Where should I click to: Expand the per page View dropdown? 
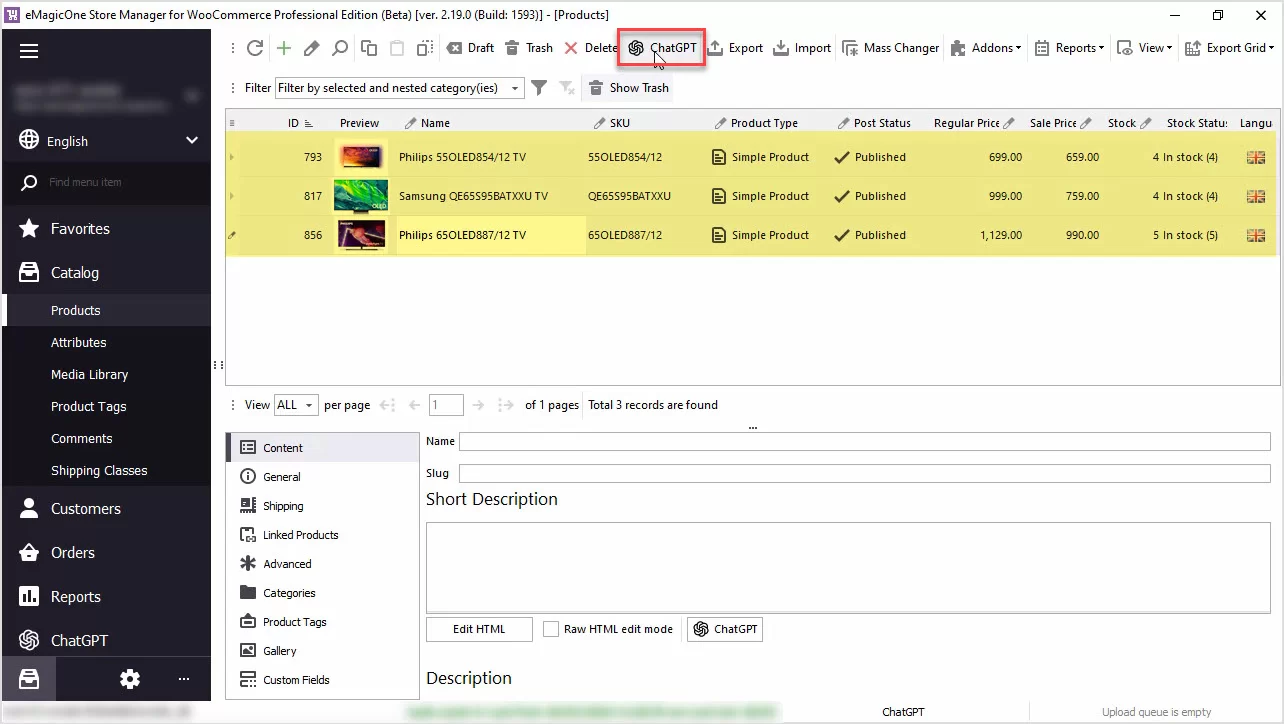click(x=296, y=405)
